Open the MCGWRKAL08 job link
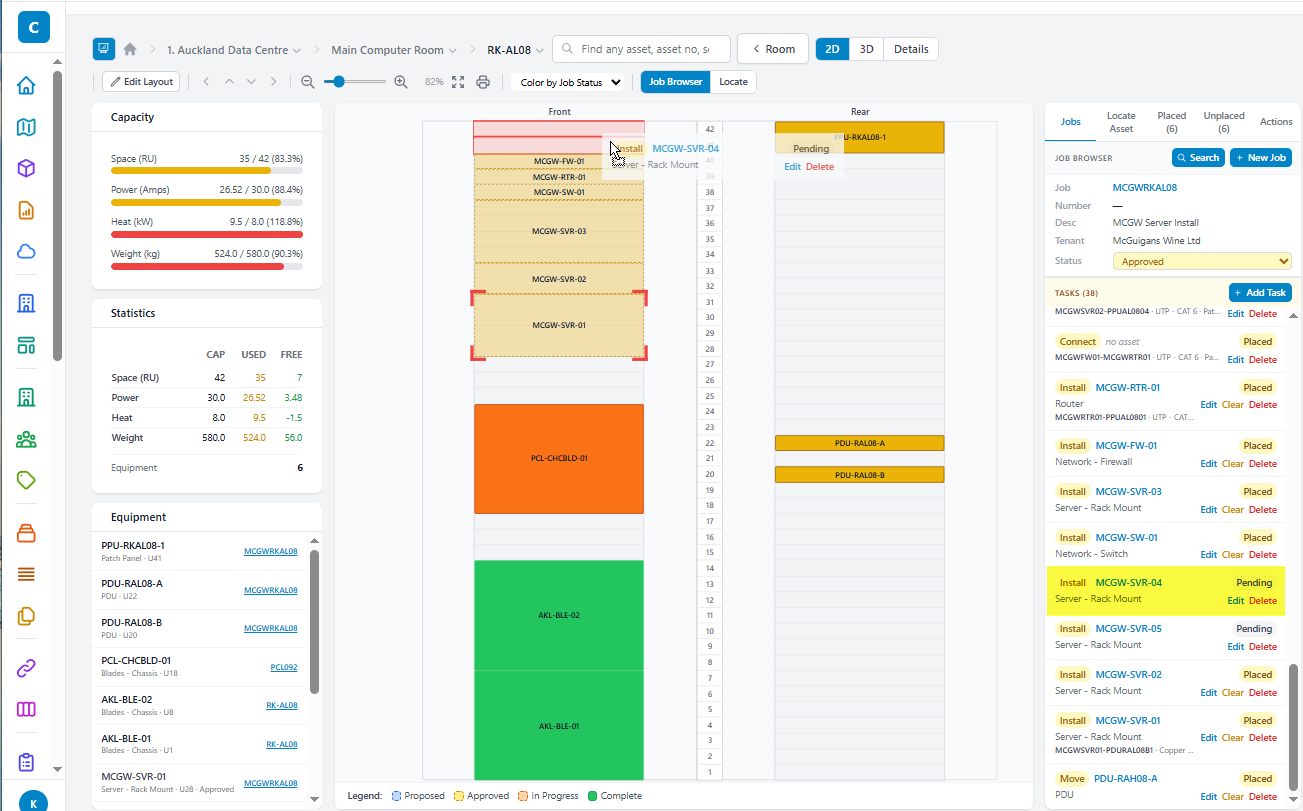Viewport: 1303px width, 811px height. click(x=1144, y=187)
